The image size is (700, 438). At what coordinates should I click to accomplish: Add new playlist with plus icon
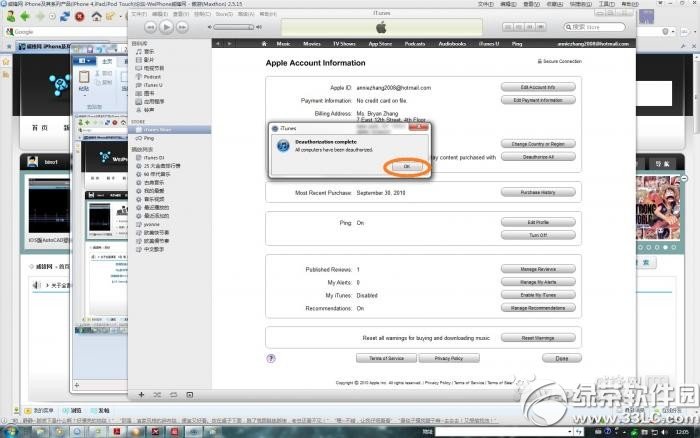pyautogui.click(x=141, y=395)
